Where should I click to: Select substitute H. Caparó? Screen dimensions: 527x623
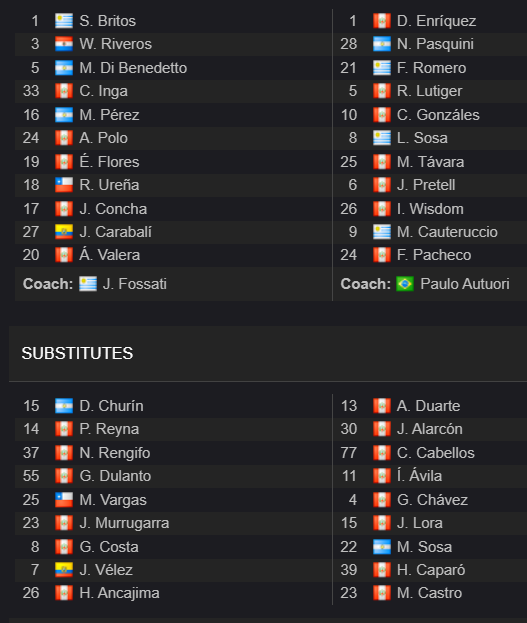coord(431,570)
